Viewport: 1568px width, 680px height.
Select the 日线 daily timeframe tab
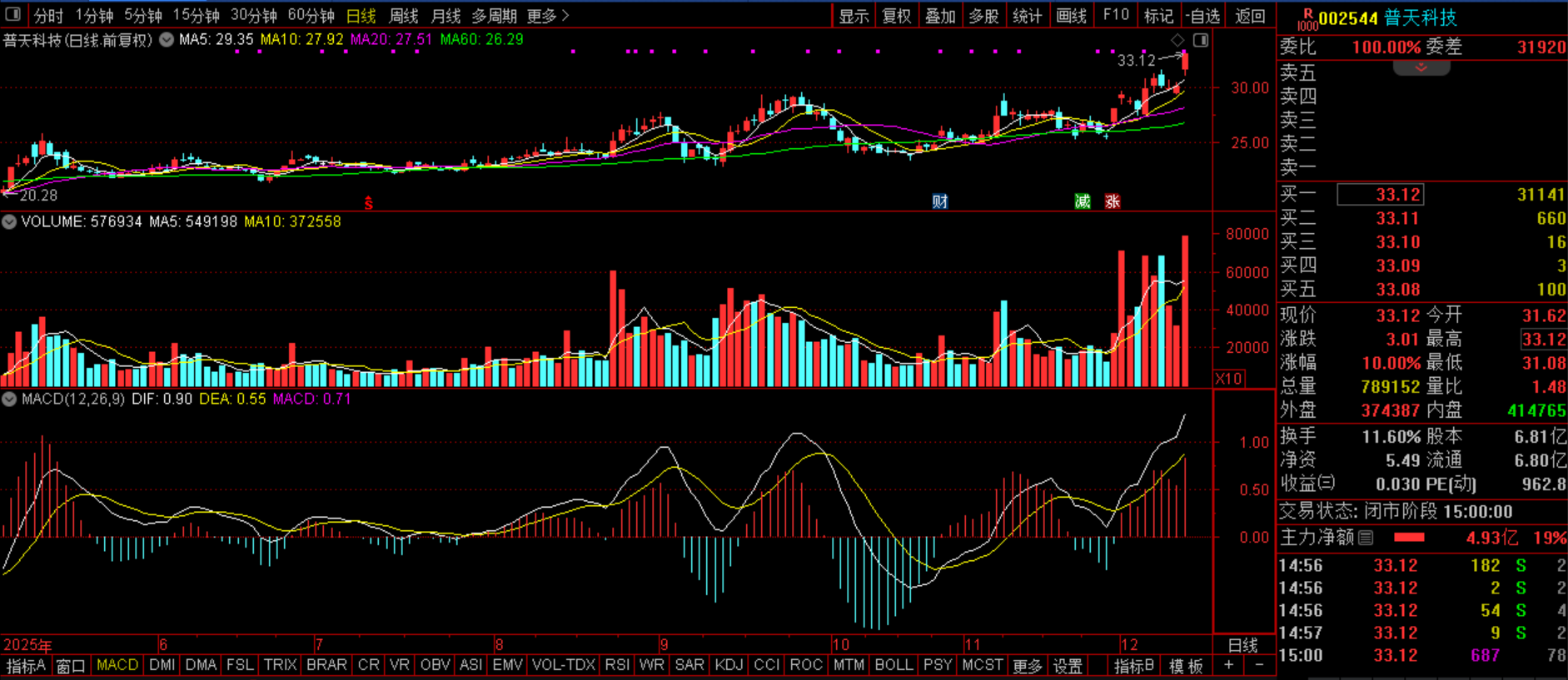pos(361,16)
